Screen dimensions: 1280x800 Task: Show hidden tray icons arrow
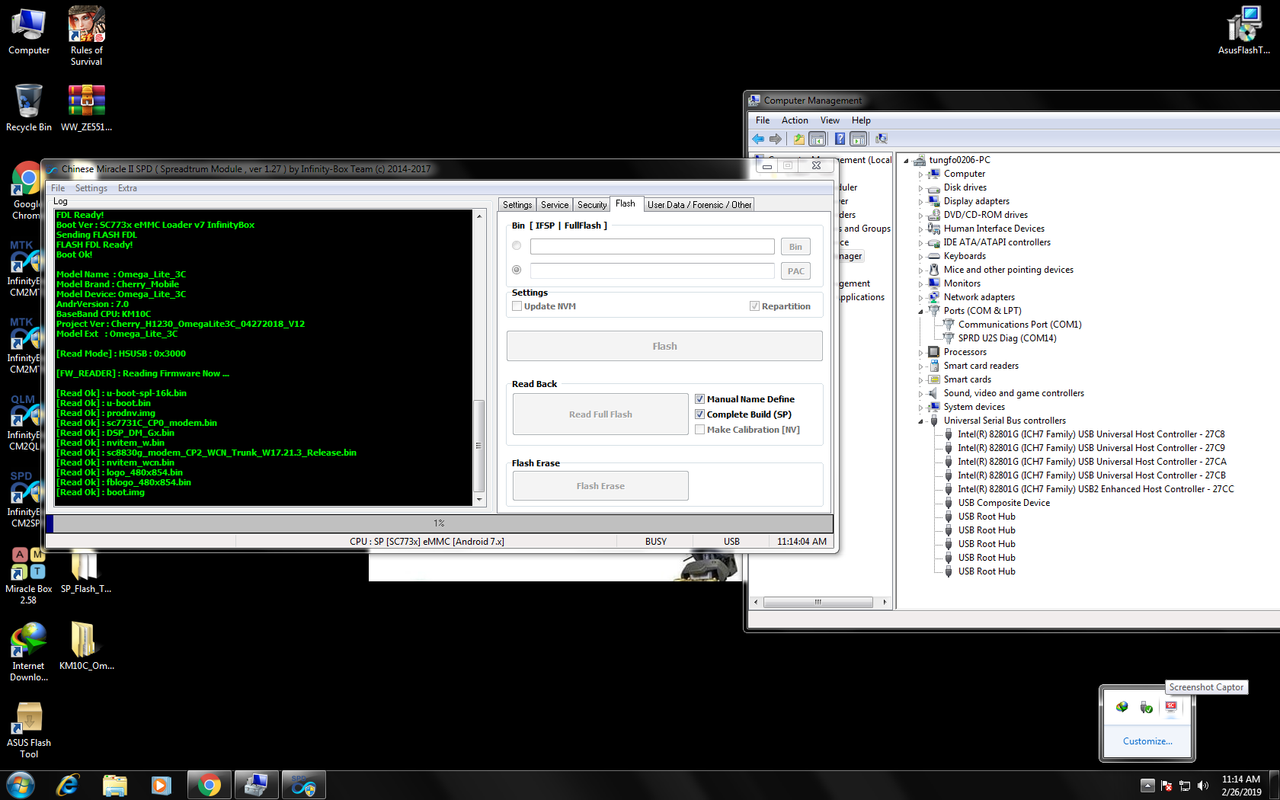(1148, 785)
